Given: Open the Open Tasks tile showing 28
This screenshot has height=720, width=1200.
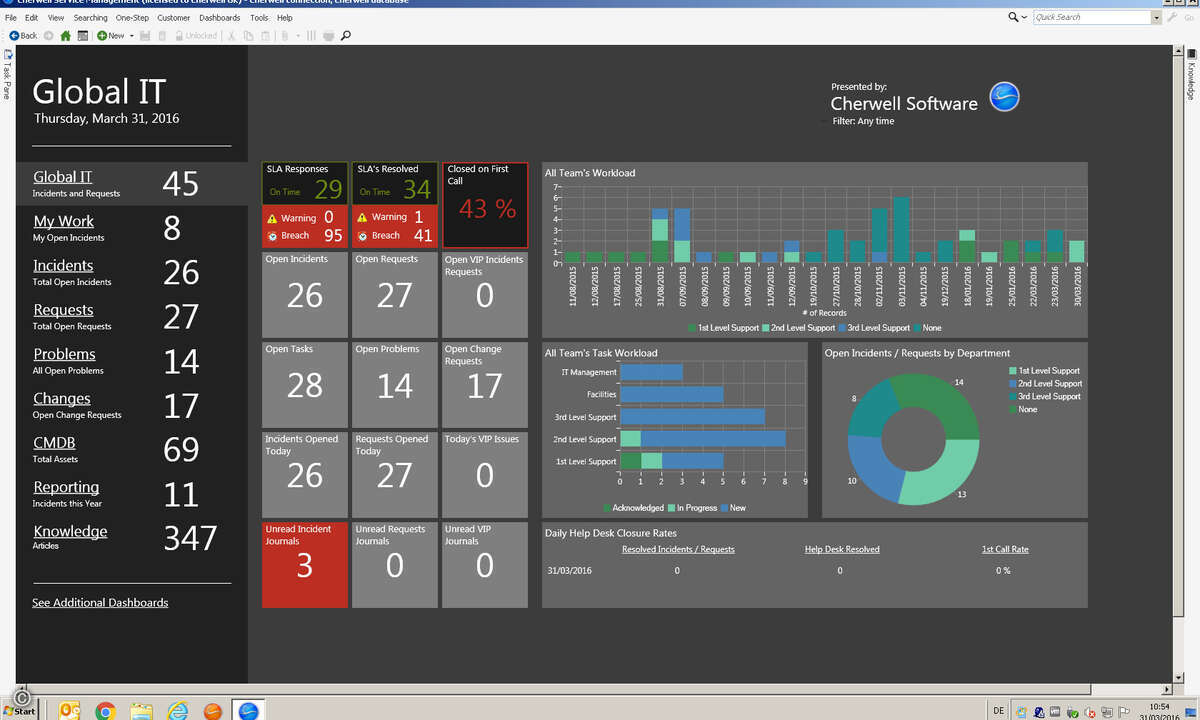Looking at the screenshot, I should (305, 385).
